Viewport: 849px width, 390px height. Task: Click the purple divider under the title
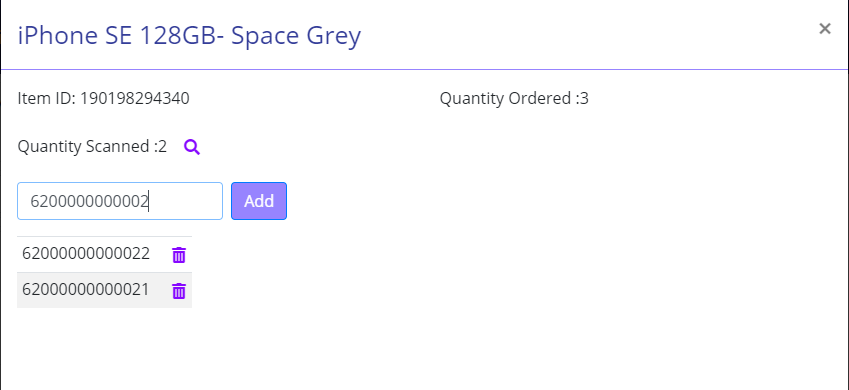tap(424, 69)
